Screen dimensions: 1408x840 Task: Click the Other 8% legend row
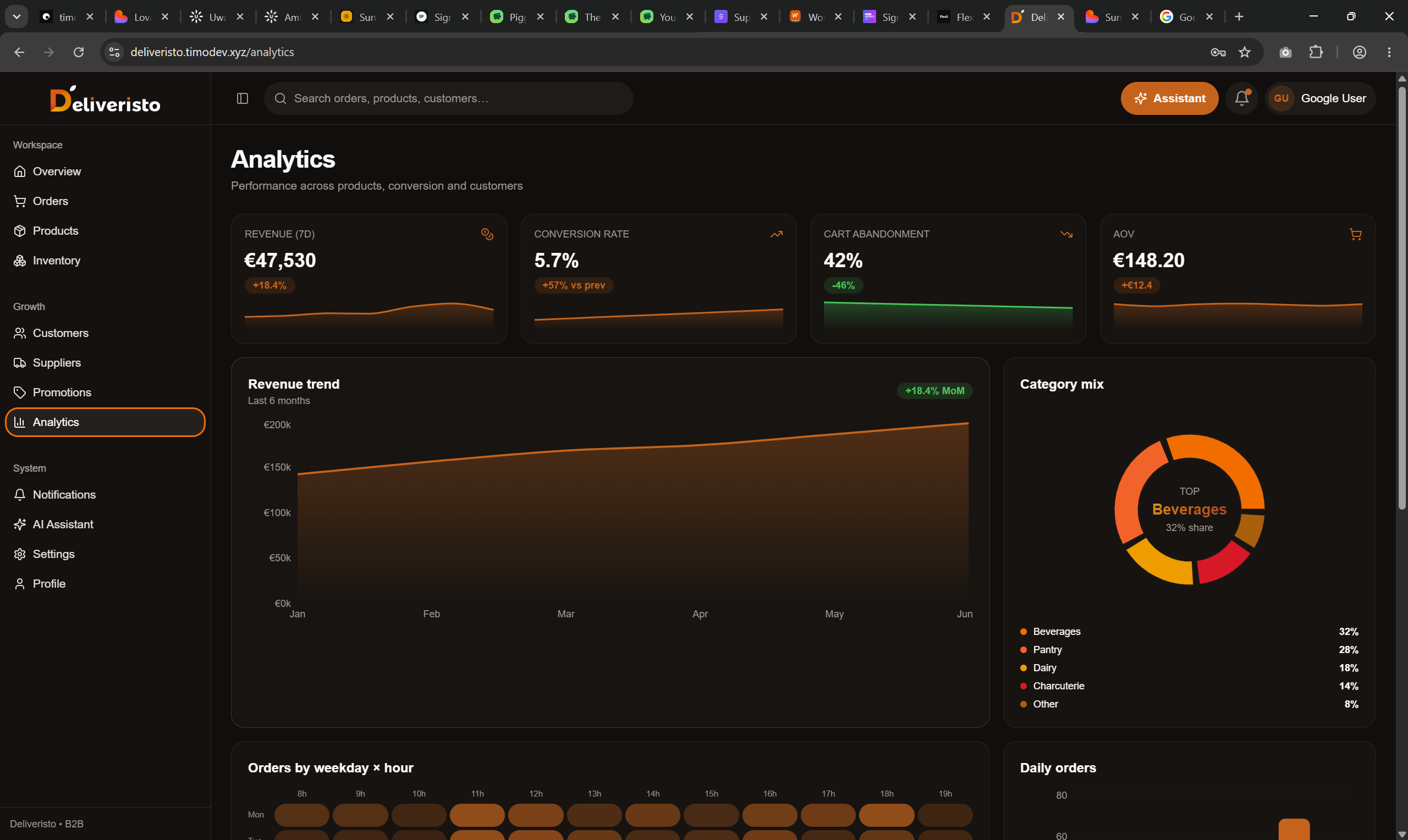click(x=1189, y=704)
